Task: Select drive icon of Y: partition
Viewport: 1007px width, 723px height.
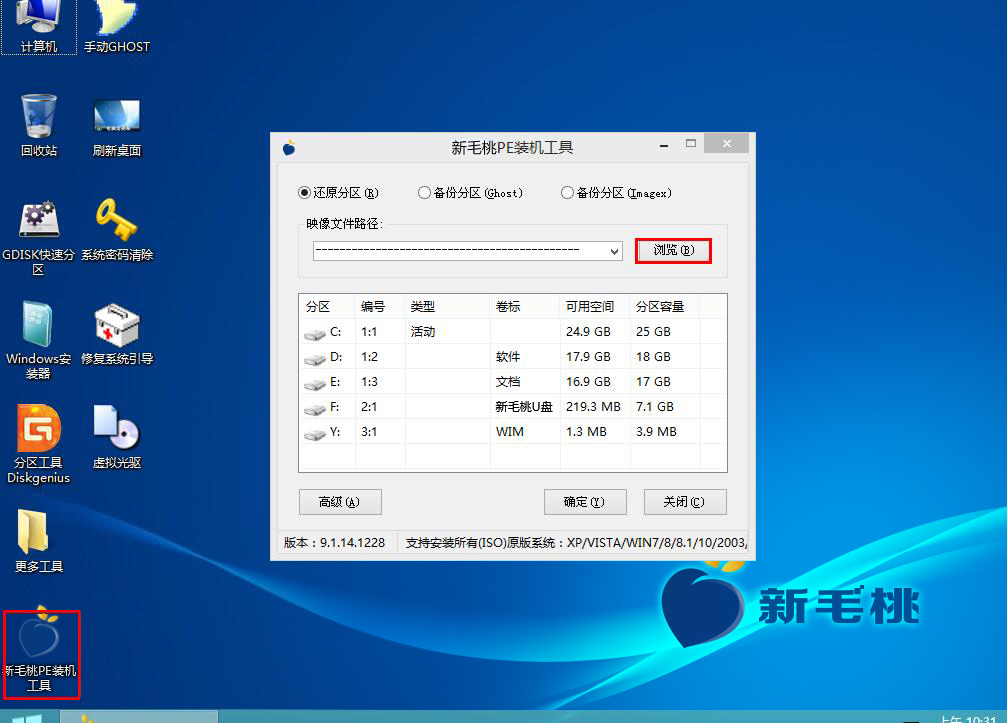Action: [315, 434]
